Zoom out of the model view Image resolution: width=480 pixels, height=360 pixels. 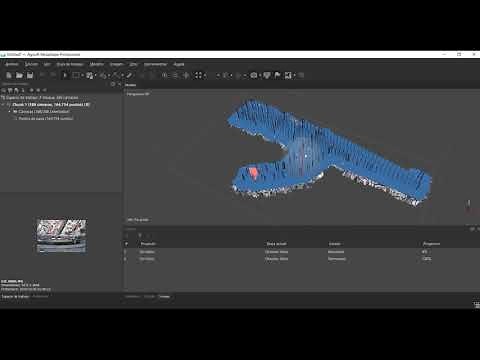[176, 75]
